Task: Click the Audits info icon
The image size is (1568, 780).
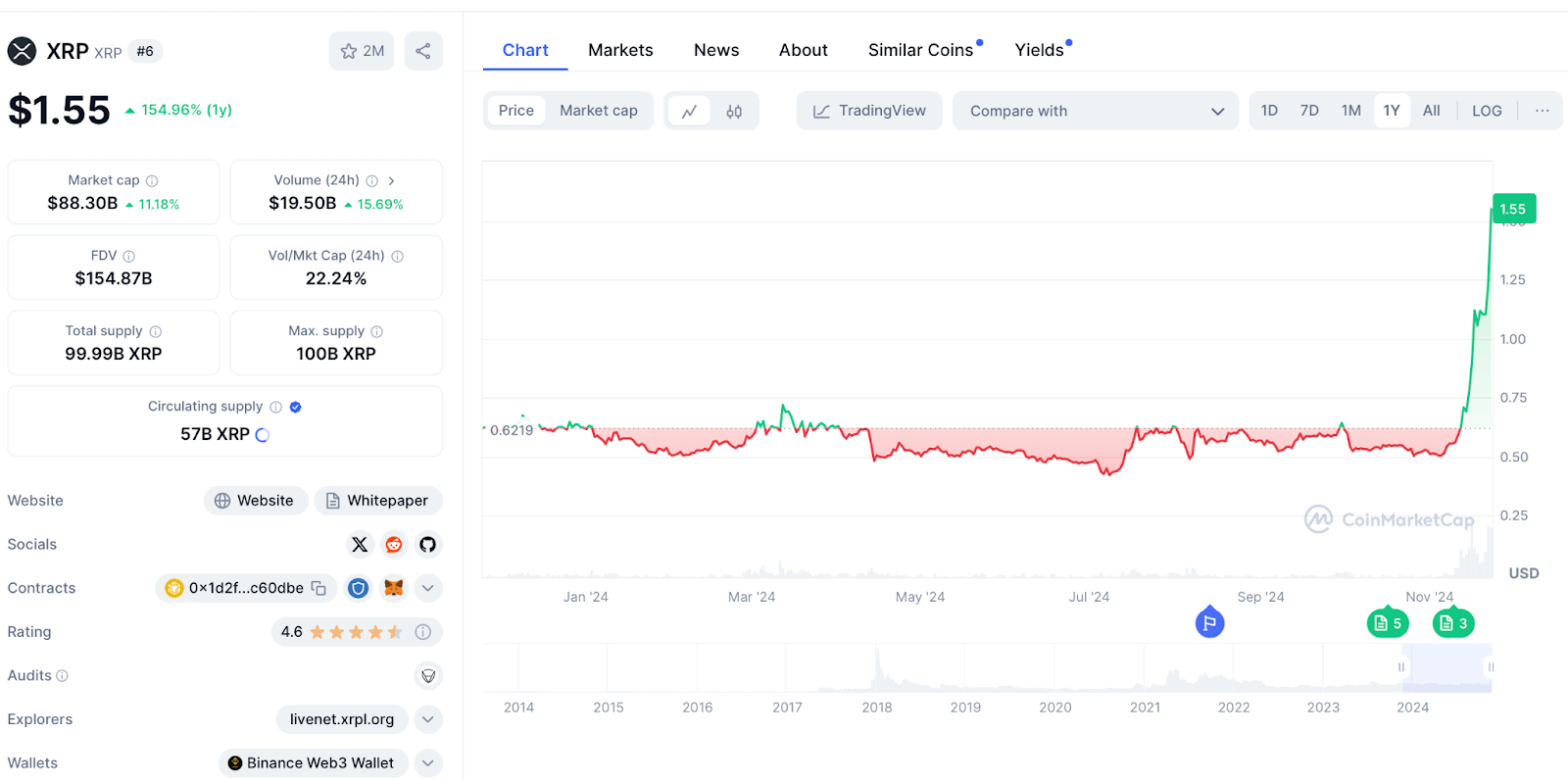Action: (63, 676)
